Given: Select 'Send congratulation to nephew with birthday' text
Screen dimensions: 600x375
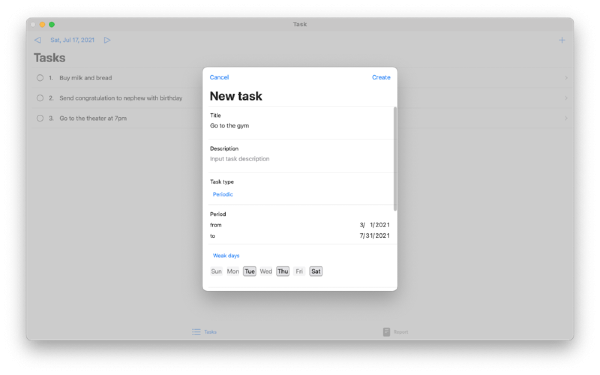Looking at the screenshot, I should (x=121, y=98).
